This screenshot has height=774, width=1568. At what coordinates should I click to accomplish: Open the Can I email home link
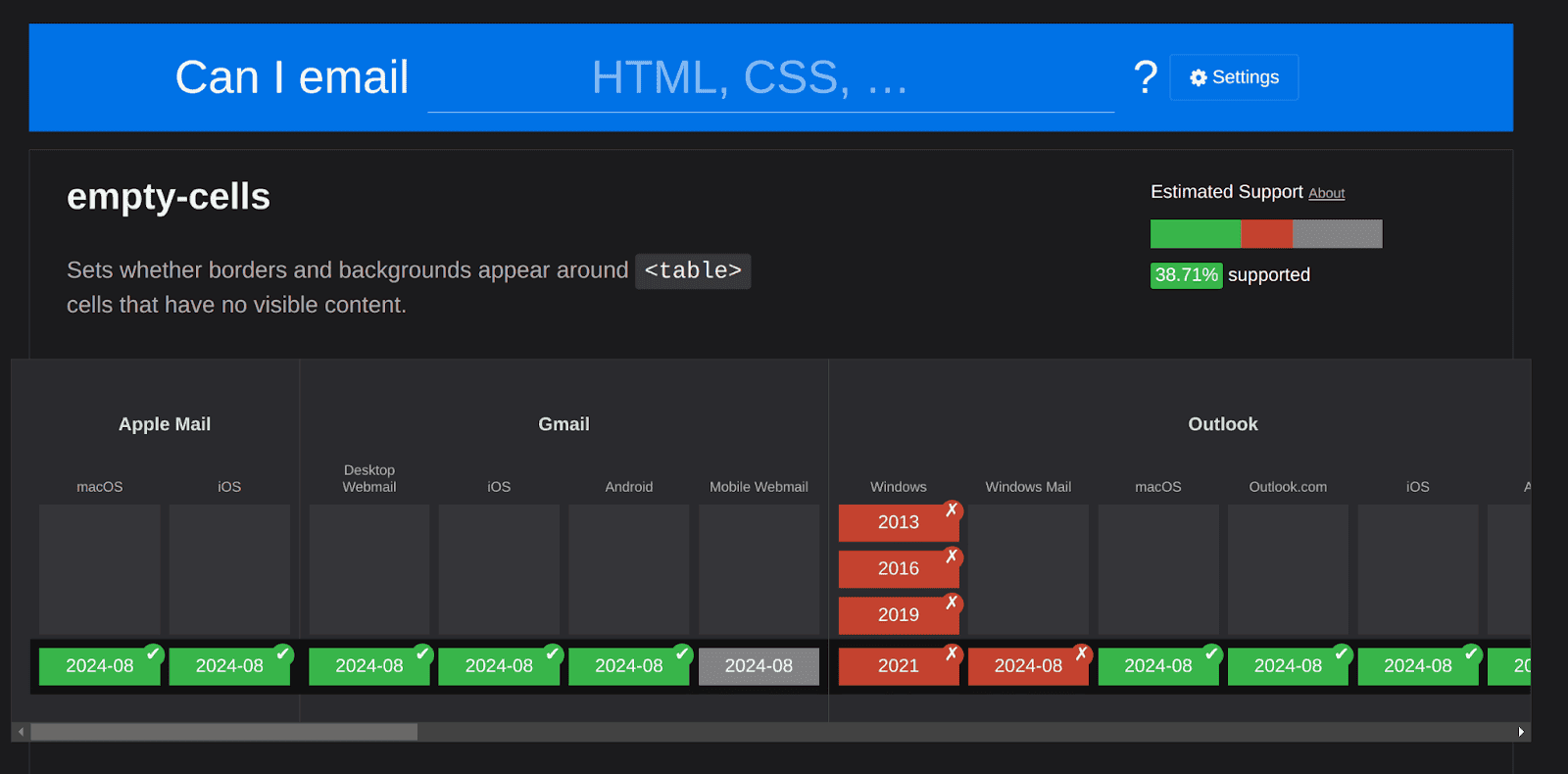point(292,77)
